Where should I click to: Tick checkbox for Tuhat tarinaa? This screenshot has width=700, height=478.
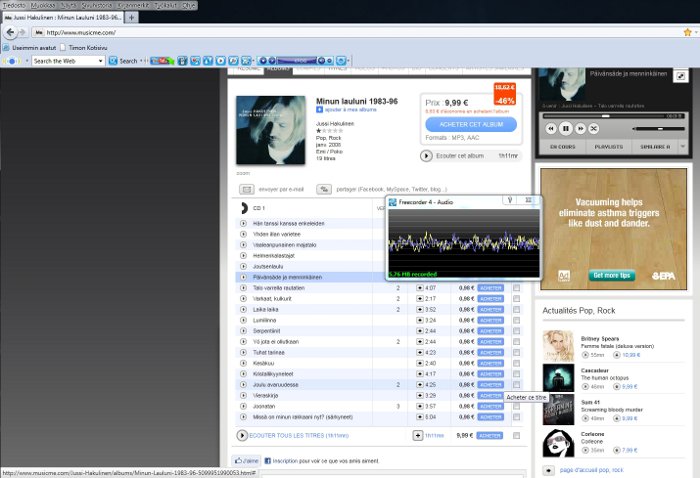517,352
